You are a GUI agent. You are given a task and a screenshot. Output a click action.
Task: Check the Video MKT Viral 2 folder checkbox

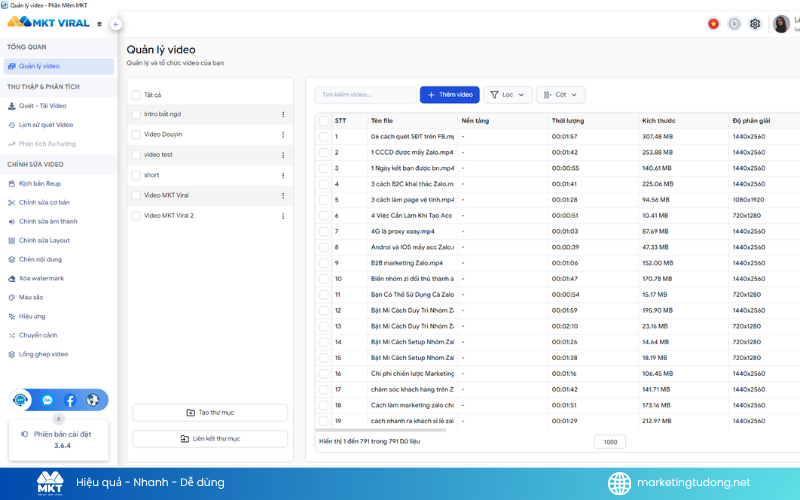pyautogui.click(x=136, y=216)
